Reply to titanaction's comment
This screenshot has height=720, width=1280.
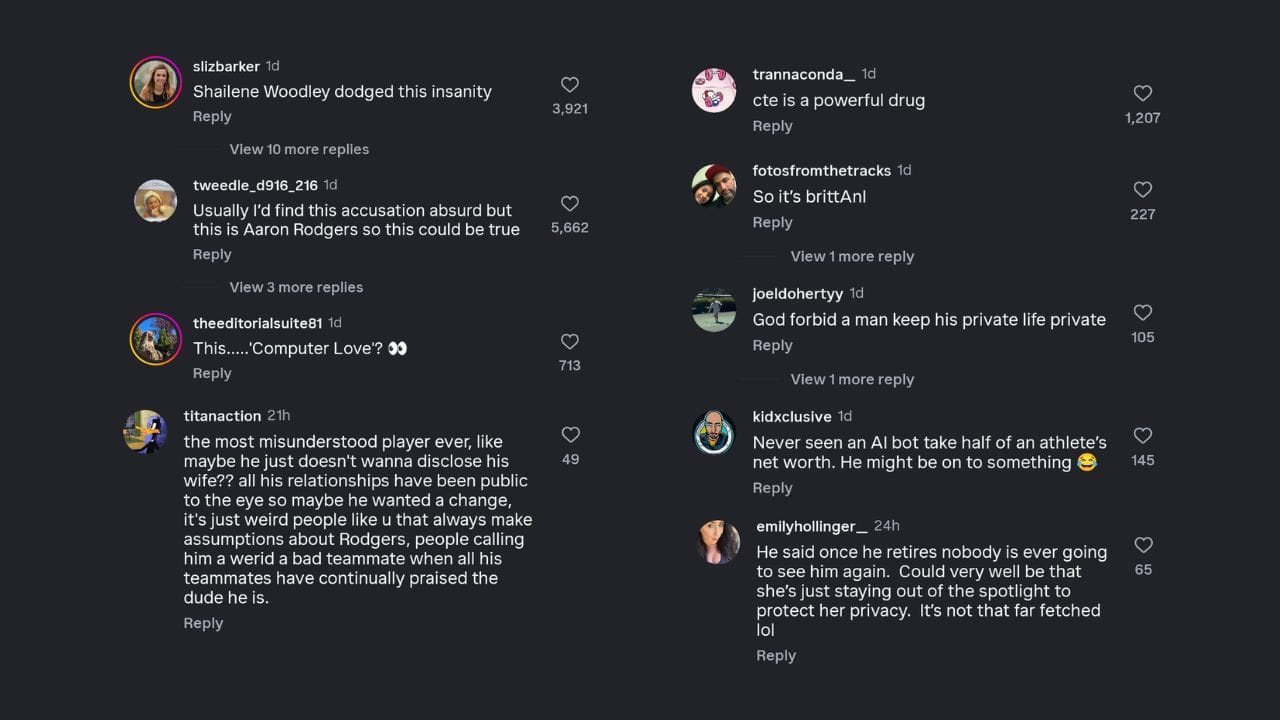203,623
